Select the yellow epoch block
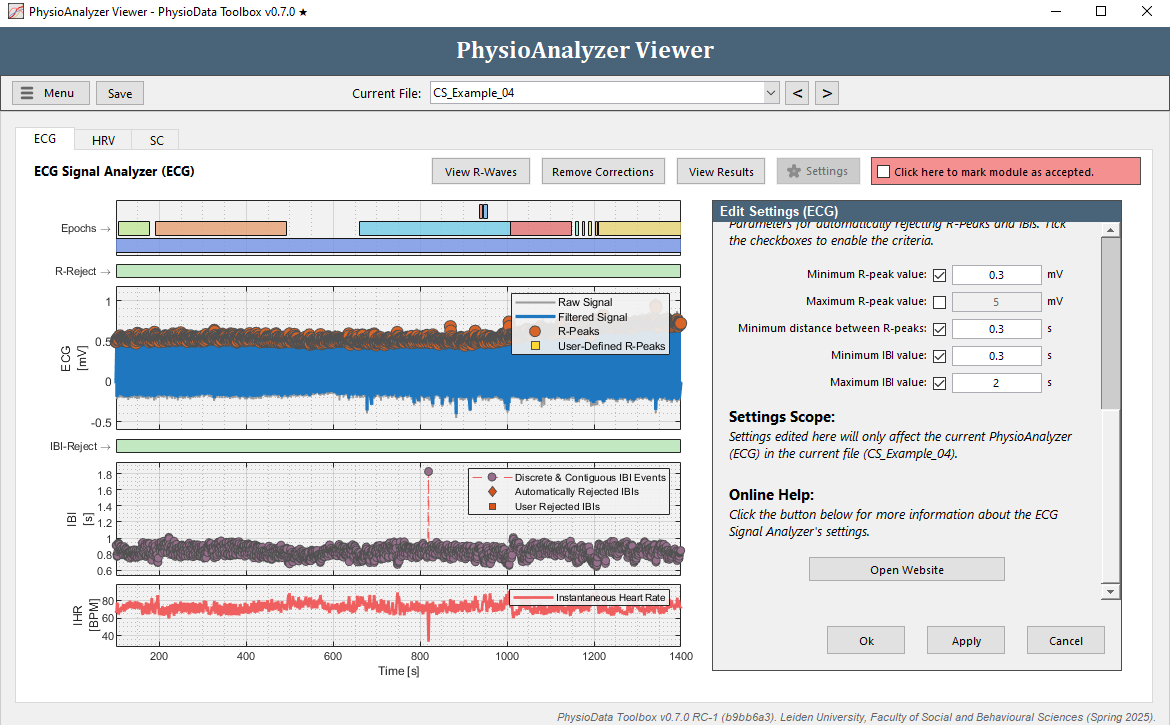Viewport: 1170px width, 725px height. 639,228
